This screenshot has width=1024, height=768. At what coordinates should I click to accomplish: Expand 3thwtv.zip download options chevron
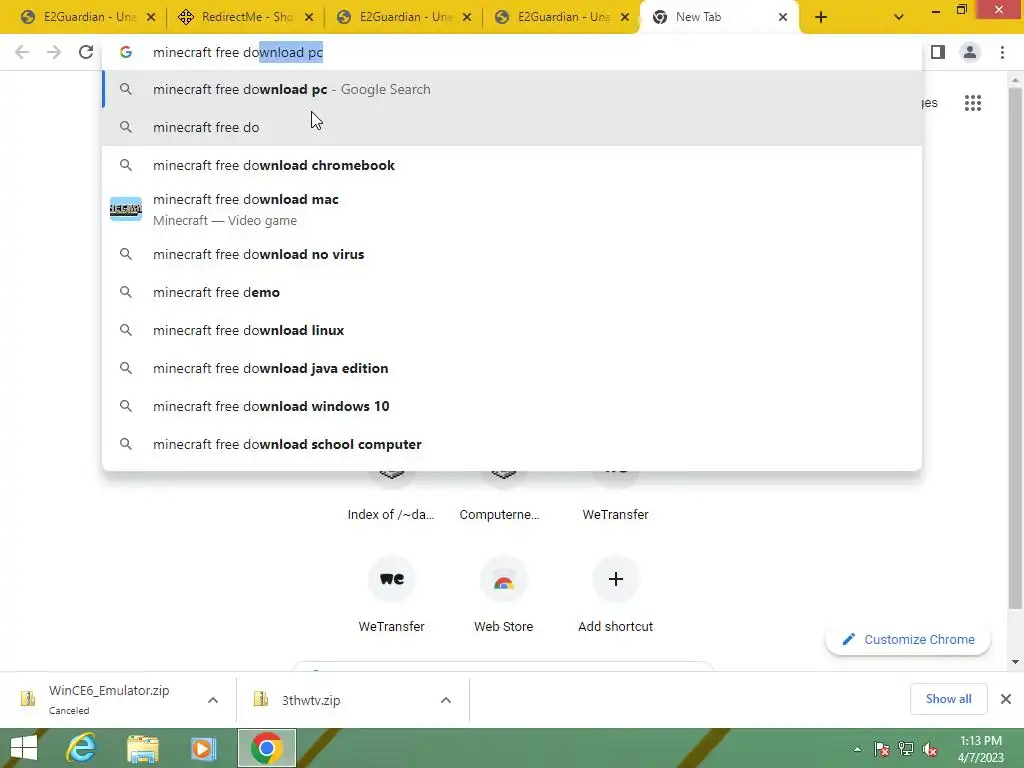point(446,700)
